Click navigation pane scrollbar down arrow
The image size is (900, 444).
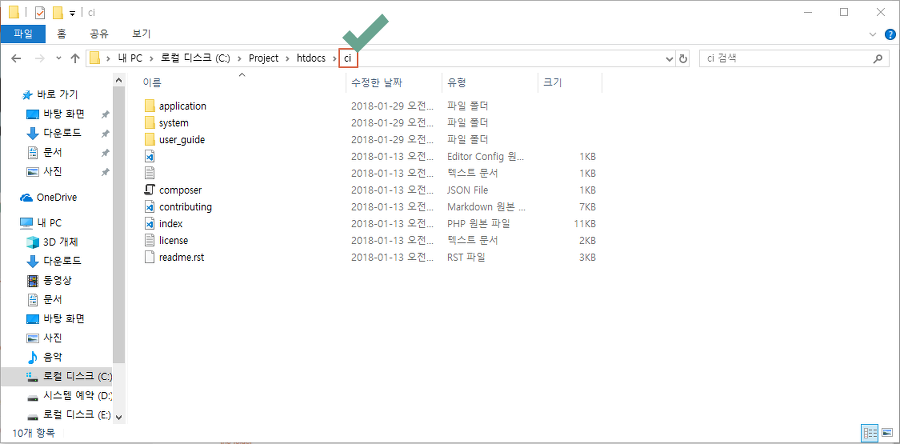click(119, 417)
